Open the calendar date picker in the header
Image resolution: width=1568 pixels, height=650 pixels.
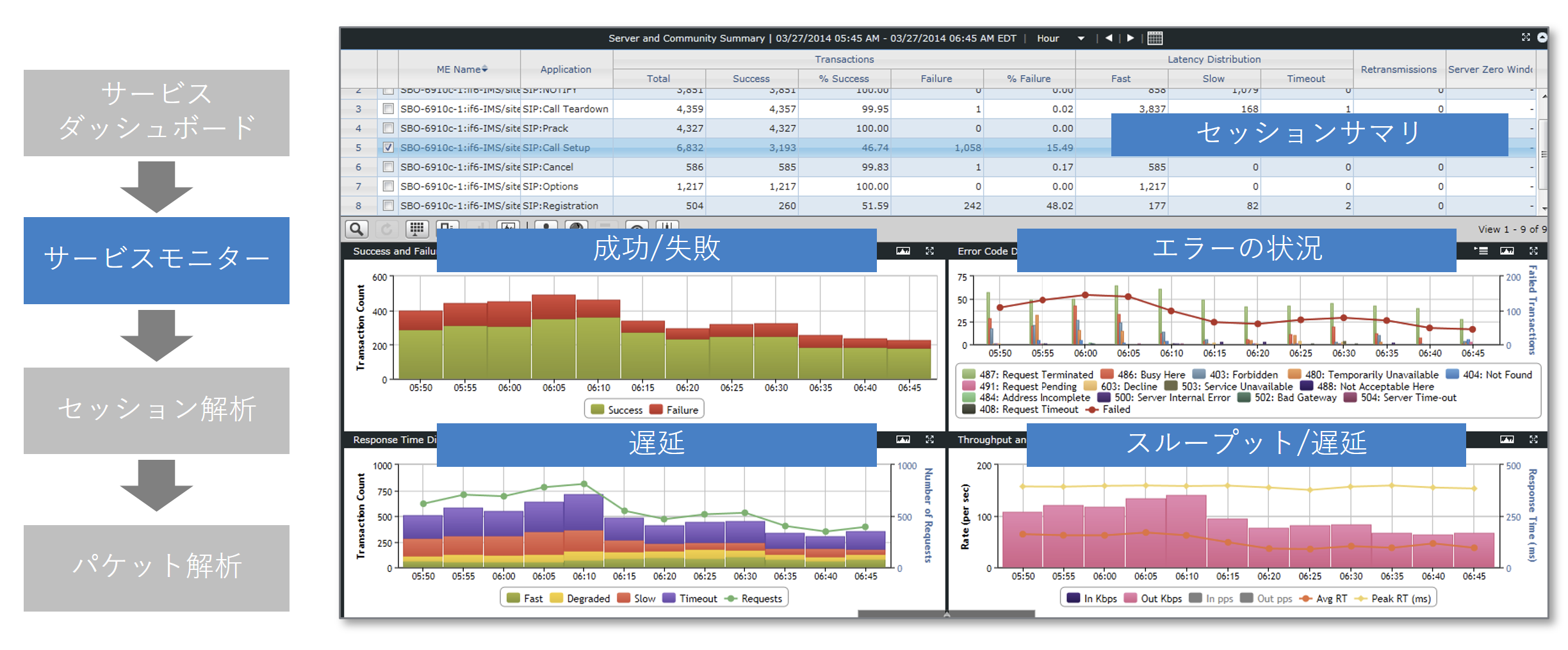pyautogui.click(x=1155, y=38)
